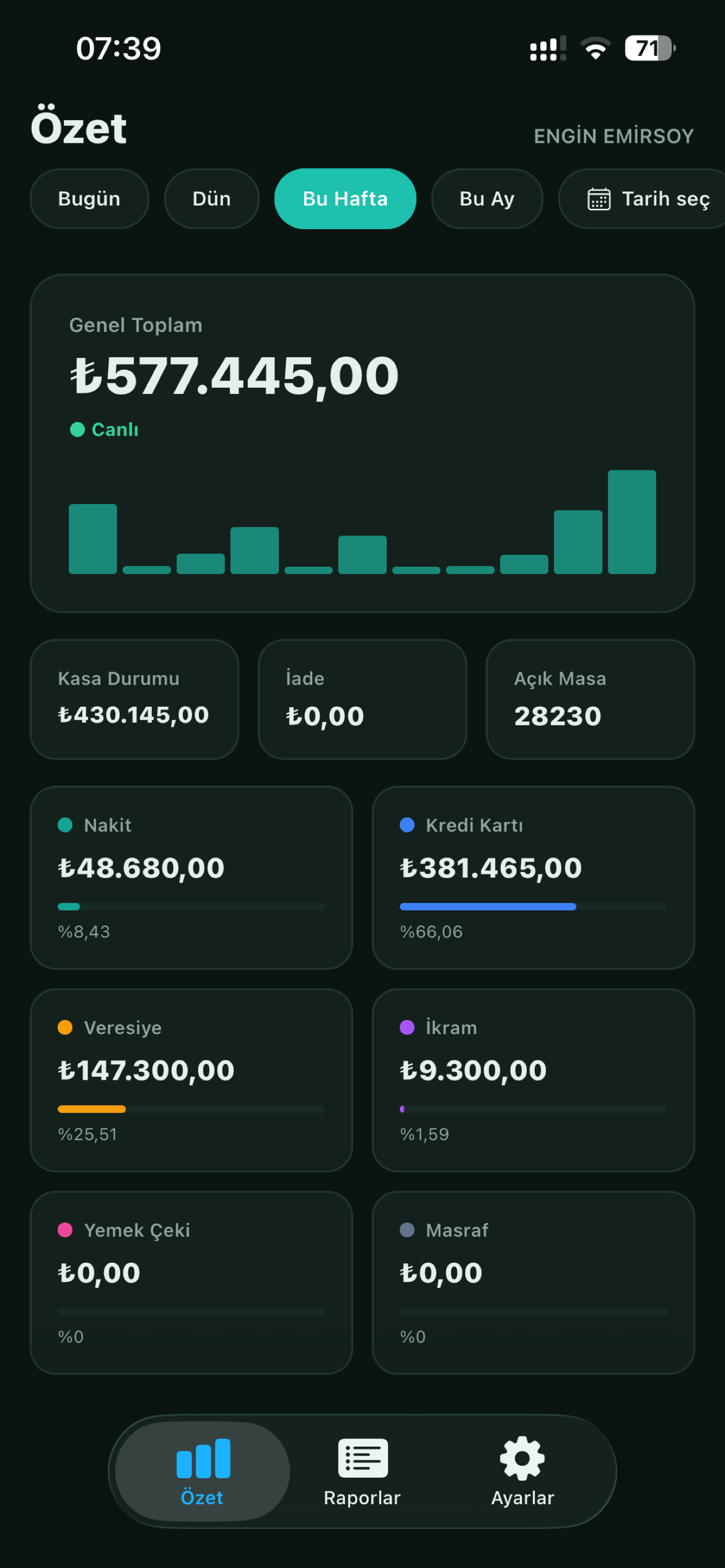Viewport: 725px width, 1568px height.
Task: Open Ayarlar gear icon
Action: click(x=522, y=1458)
